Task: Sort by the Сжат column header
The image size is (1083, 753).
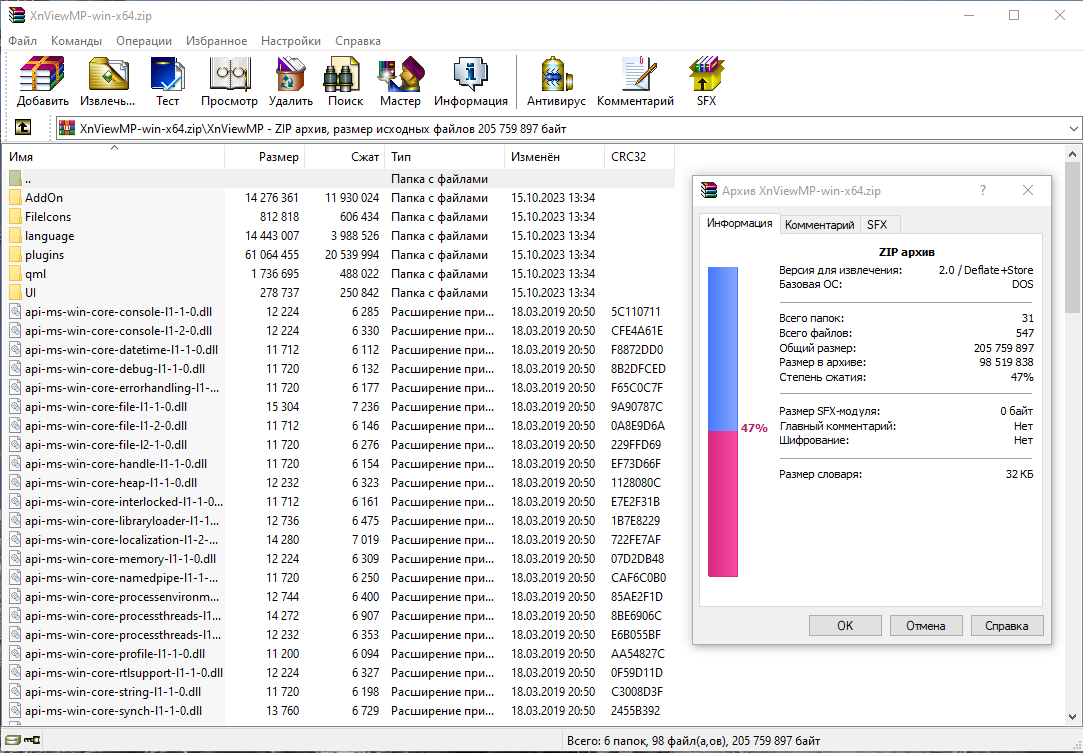Action: [345, 157]
